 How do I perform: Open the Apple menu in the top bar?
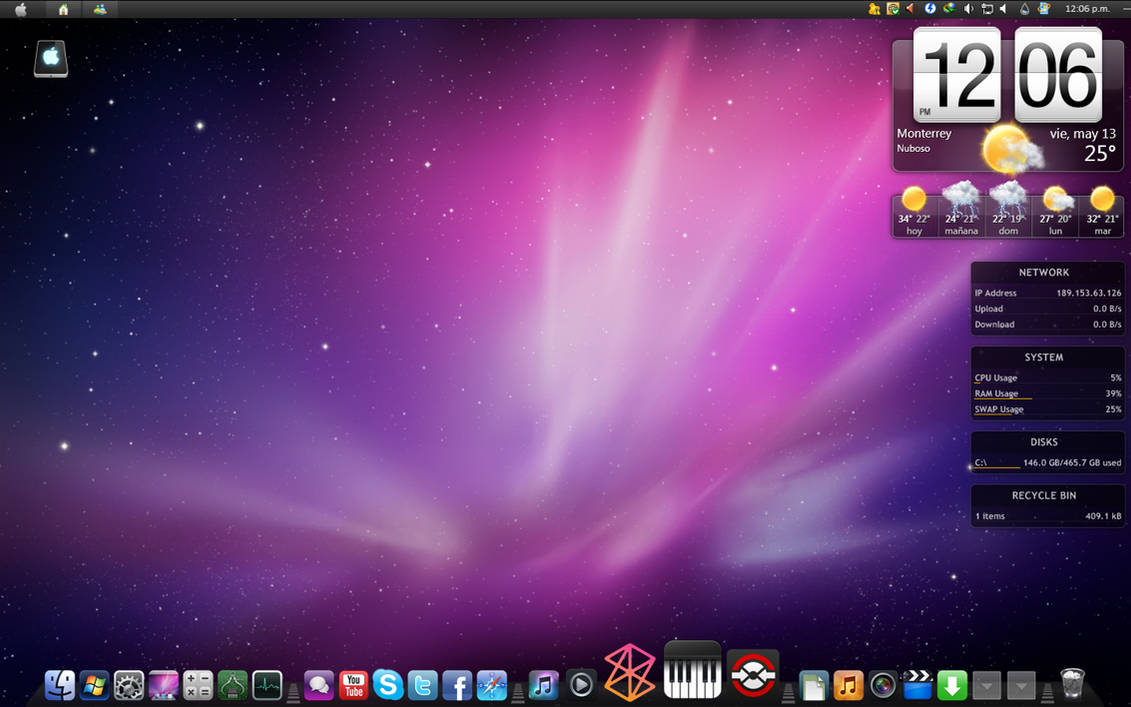[21, 9]
